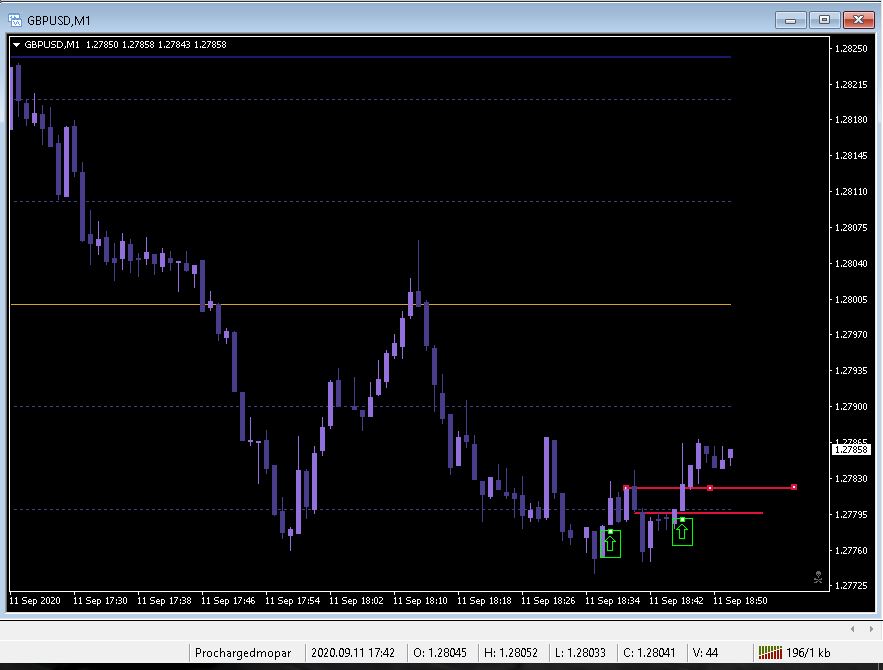Click the connection status bars icon

(x=770, y=653)
